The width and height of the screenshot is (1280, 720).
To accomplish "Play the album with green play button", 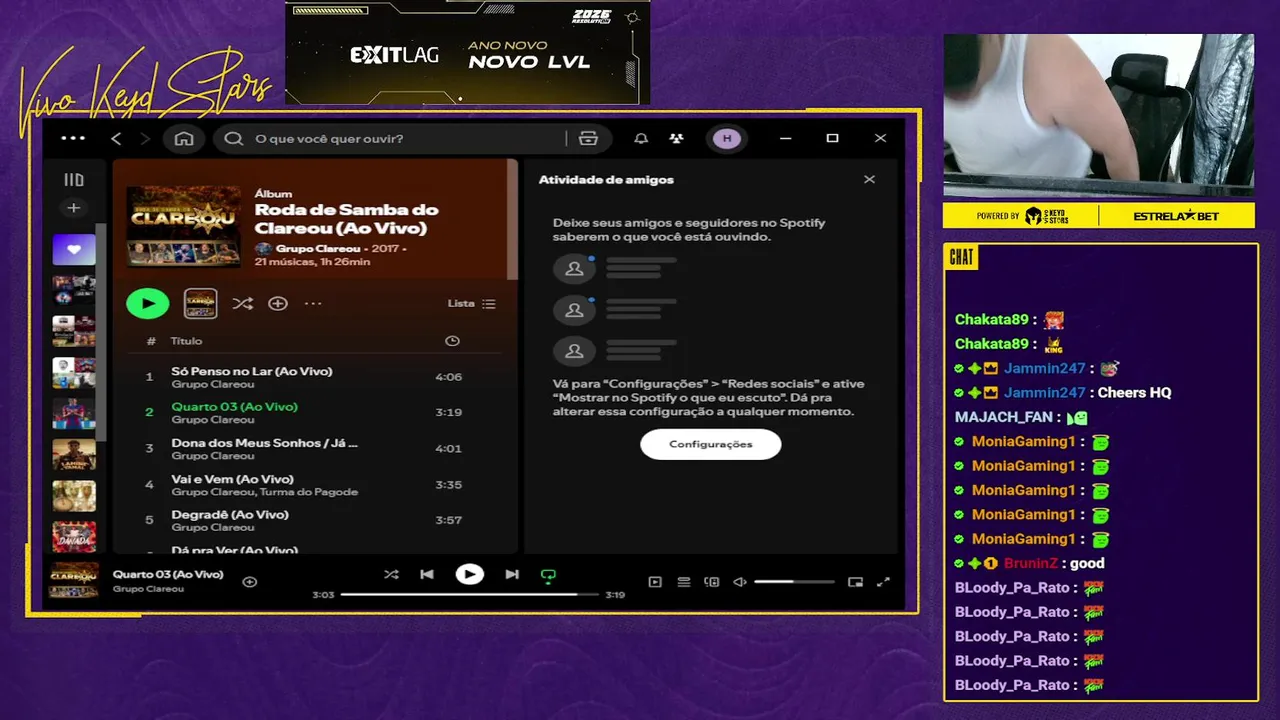I will coord(148,303).
